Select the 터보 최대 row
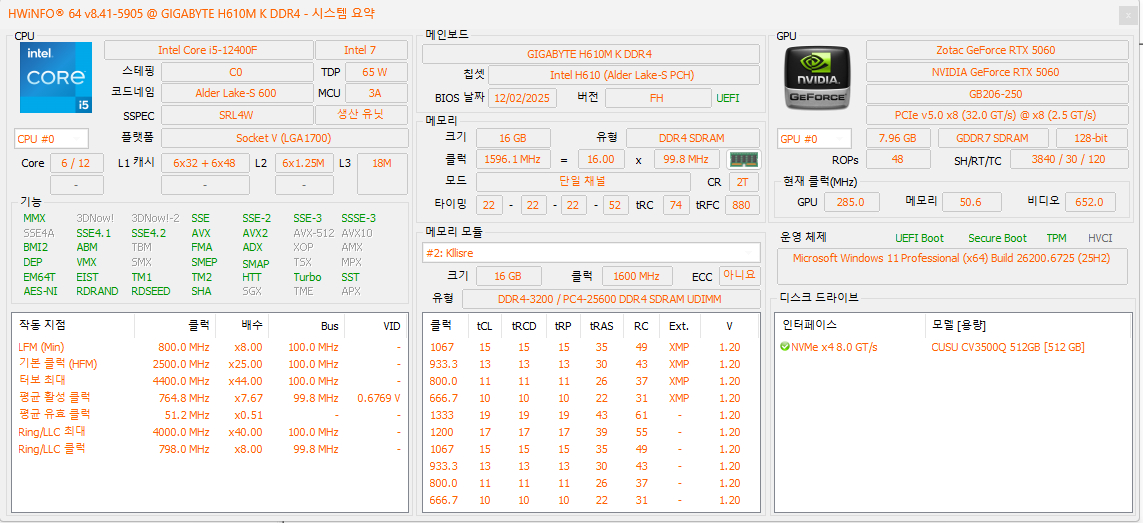Image resolution: width=1143 pixels, height=523 pixels. point(211,381)
